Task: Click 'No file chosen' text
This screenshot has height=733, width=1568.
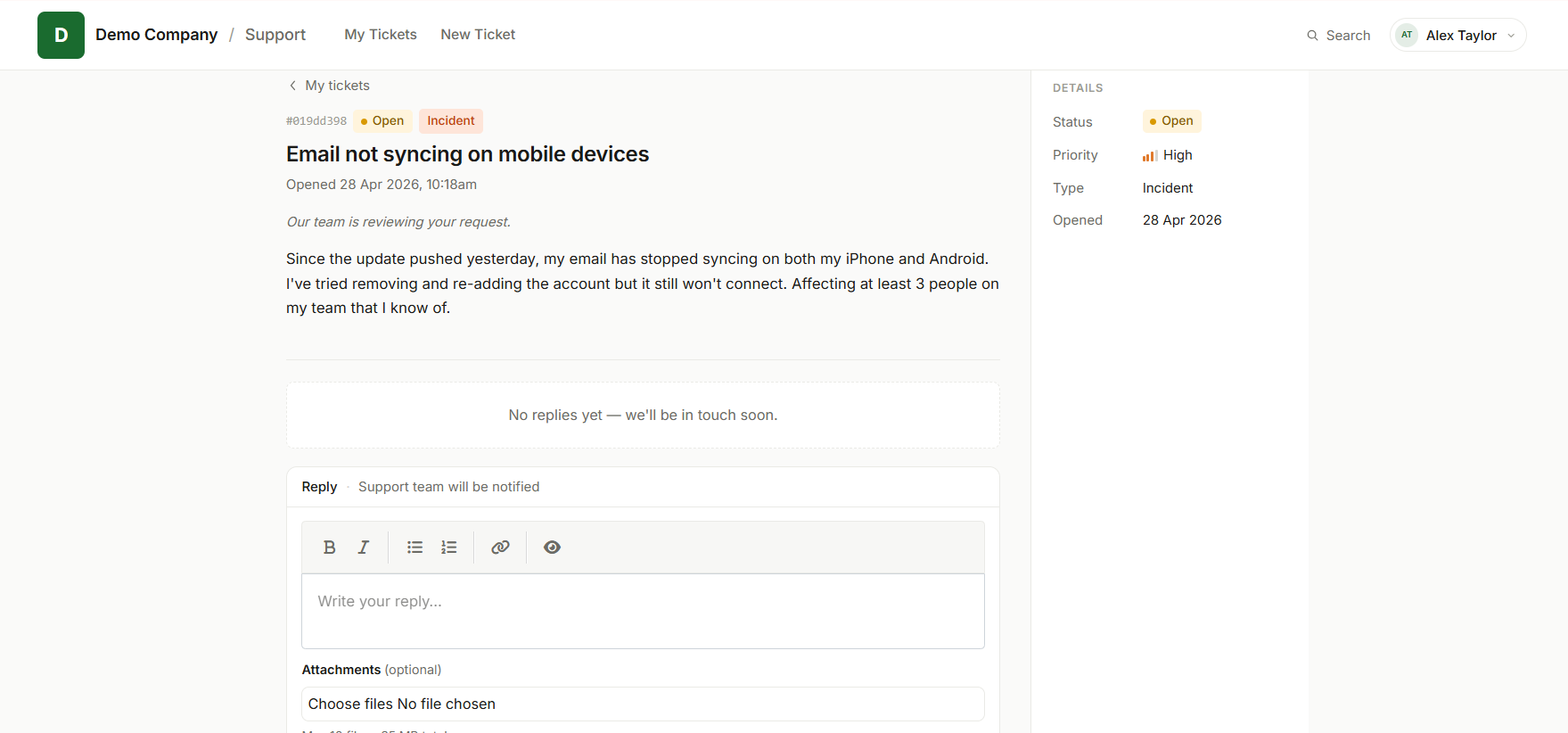Action: click(x=447, y=704)
